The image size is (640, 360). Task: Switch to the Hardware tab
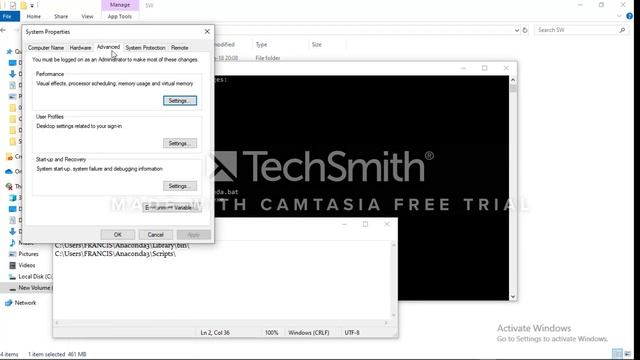(x=80, y=48)
